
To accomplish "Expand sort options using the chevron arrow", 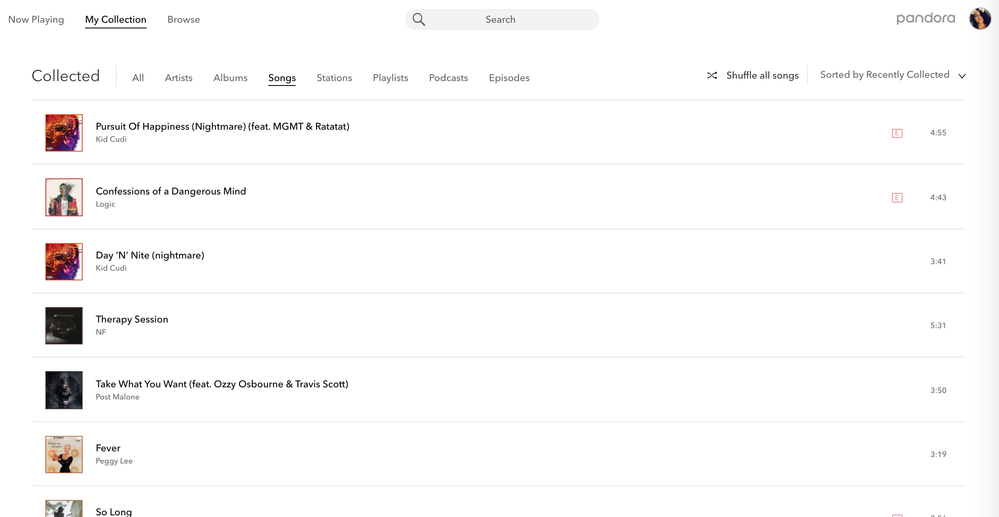I will tap(962, 76).
